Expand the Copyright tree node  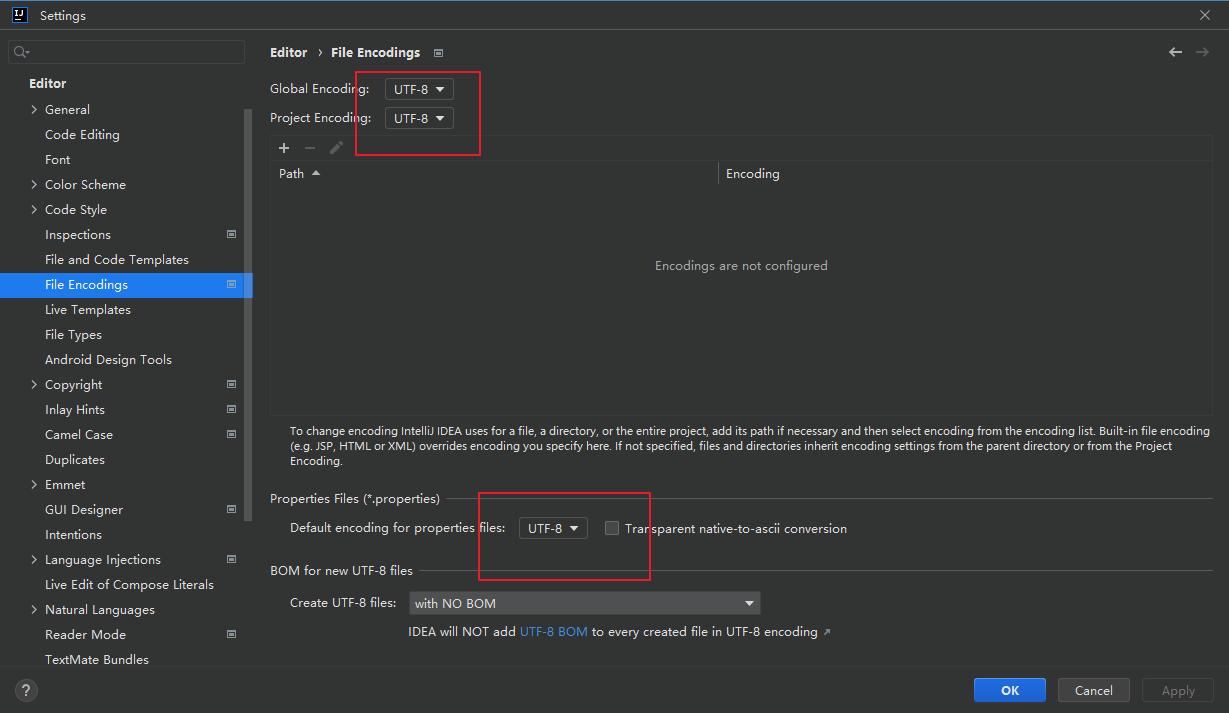[x=34, y=385]
